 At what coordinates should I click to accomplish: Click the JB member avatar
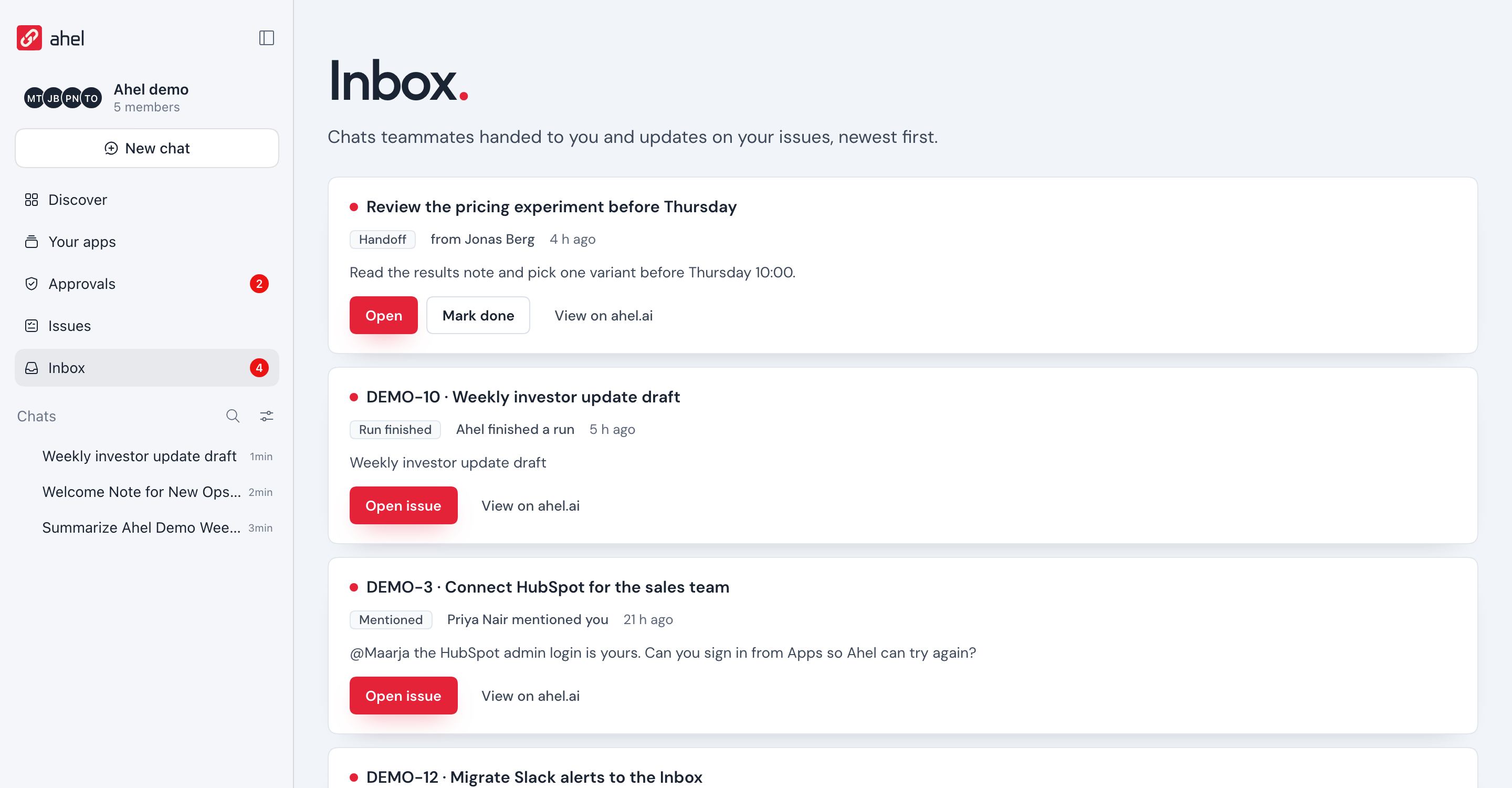click(x=53, y=98)
